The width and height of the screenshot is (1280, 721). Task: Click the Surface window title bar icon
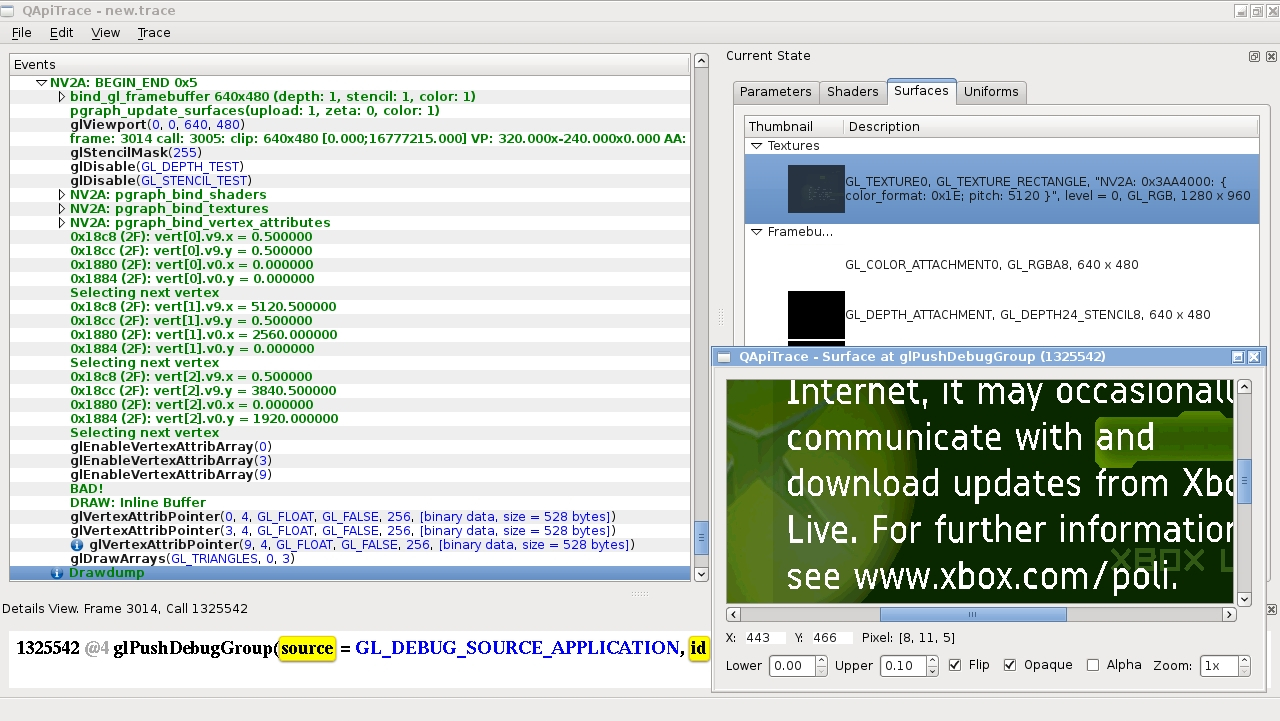(x=725, y=357)
